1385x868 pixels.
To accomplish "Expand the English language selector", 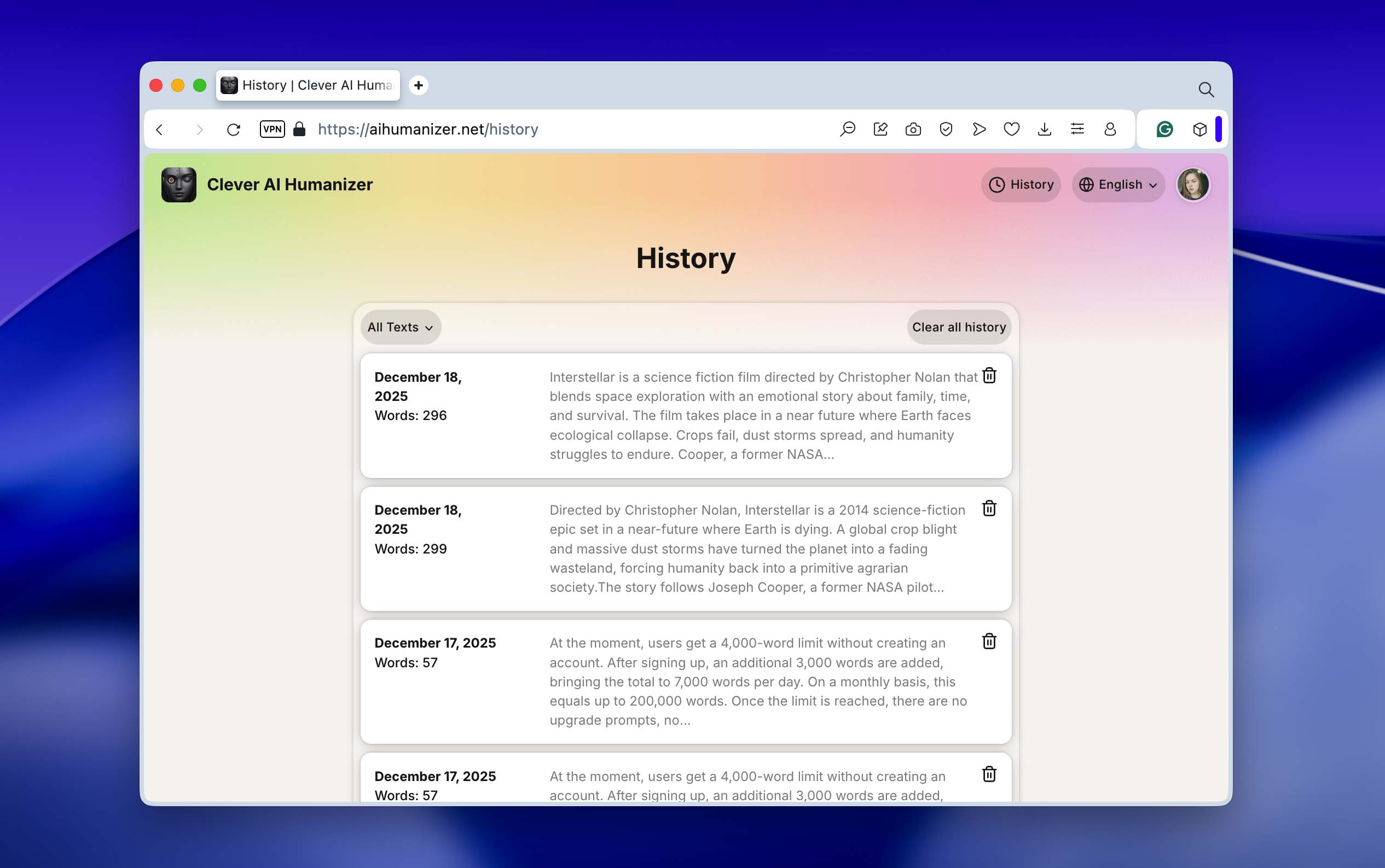I will point(1117,184).
